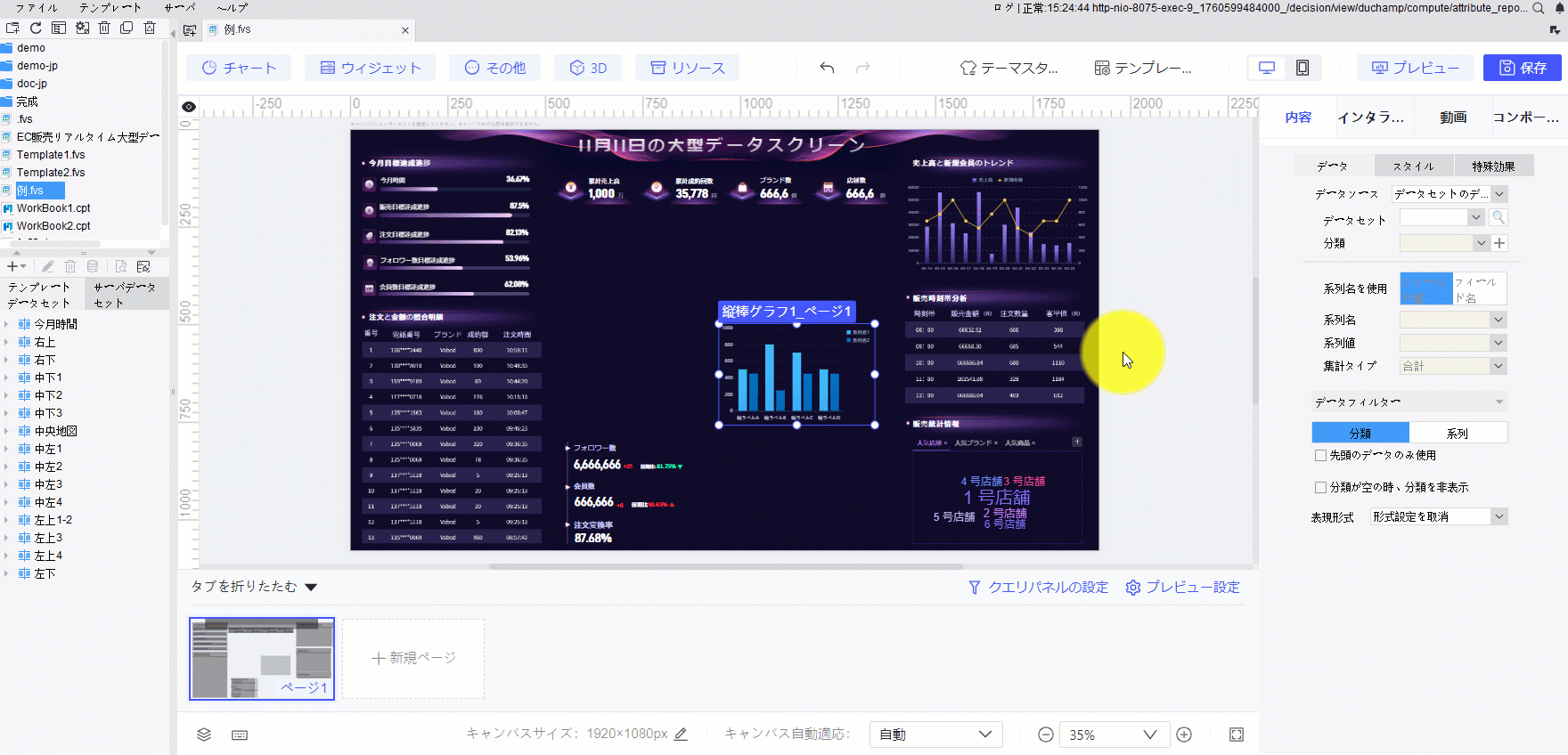Image resolution: width=1568 pixels, height=755 pixels.
Task: Click the dataset delete trash icon
Action: coord(70,266)
